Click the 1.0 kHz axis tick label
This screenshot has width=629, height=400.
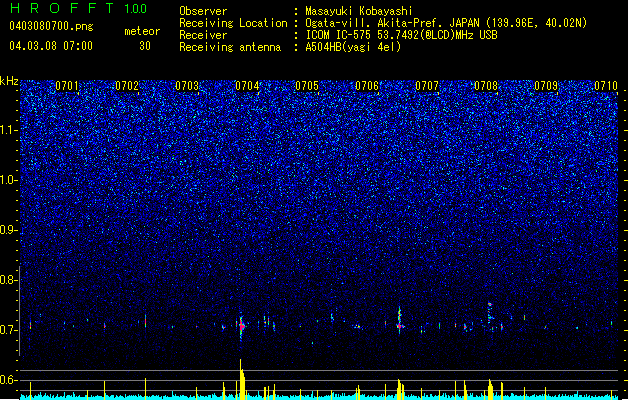point(9,180)
